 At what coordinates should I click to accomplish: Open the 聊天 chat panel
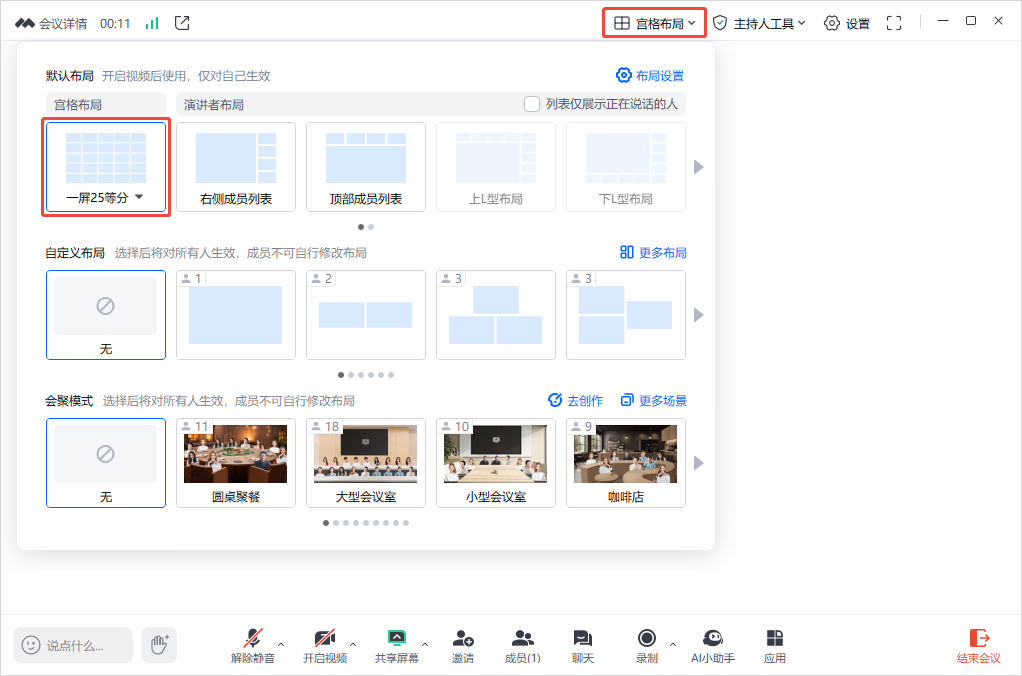click(x=582, y=645)
